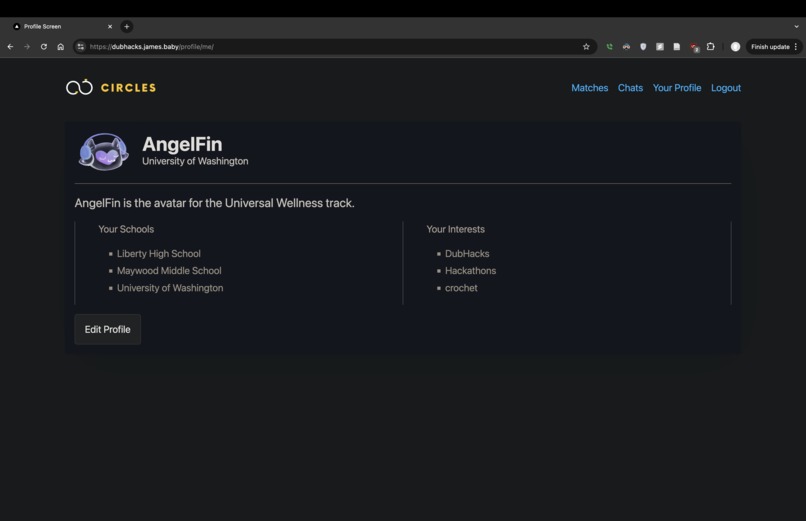Click the Circles logo
This screenshot has width=806, height=521.
tap(111, 87)
